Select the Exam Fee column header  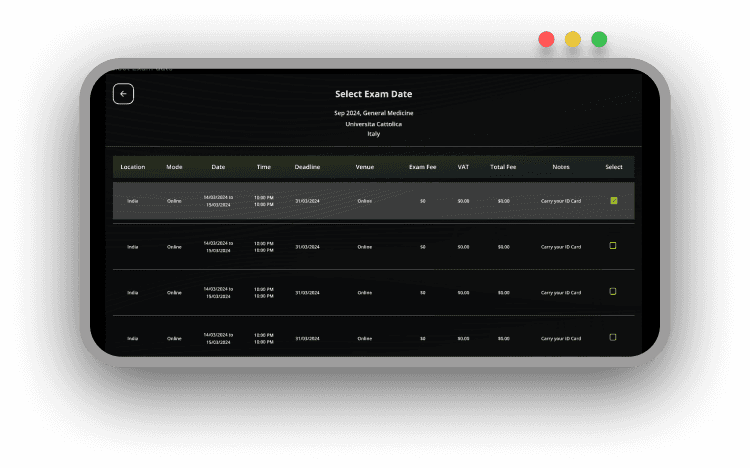[x=423, y=167]
